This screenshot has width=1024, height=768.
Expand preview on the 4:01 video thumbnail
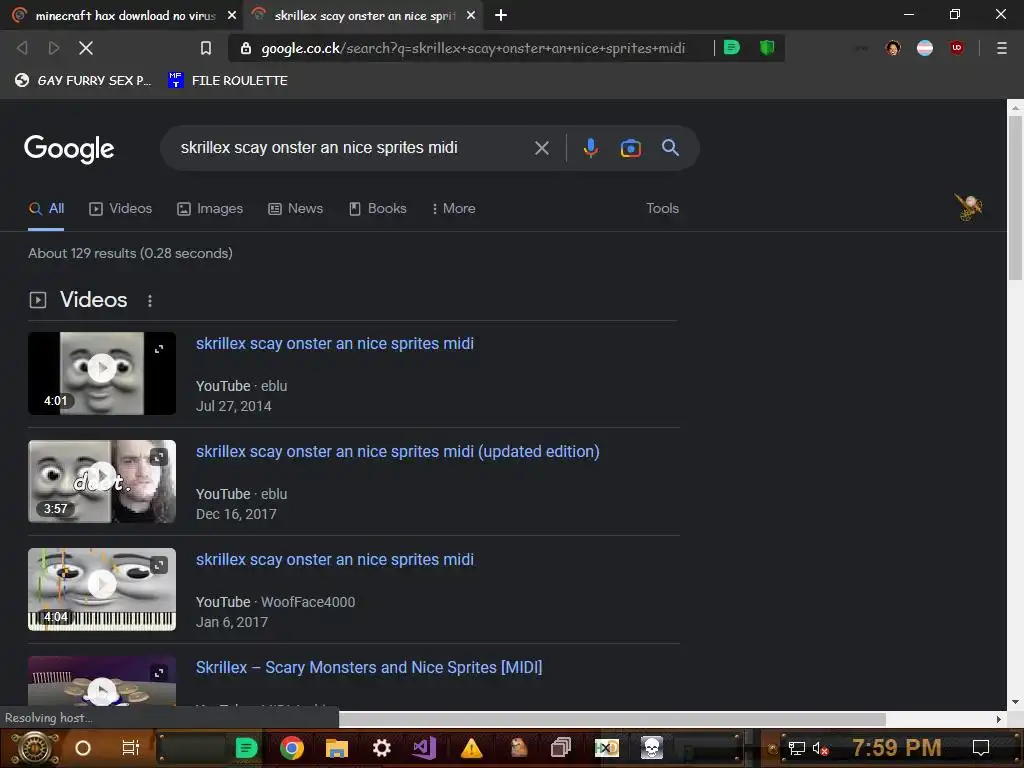click(x=159, y=349)
